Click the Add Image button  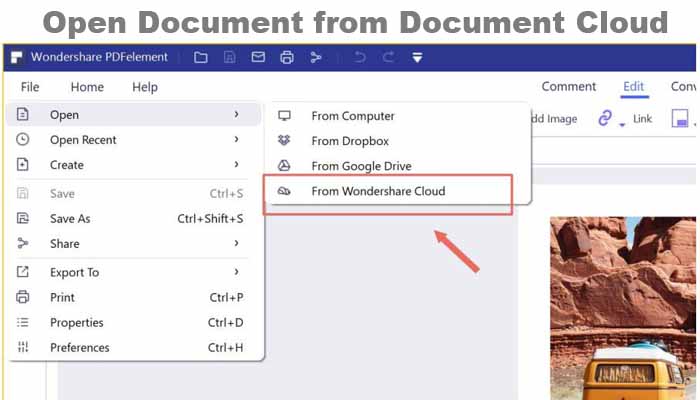554,119
